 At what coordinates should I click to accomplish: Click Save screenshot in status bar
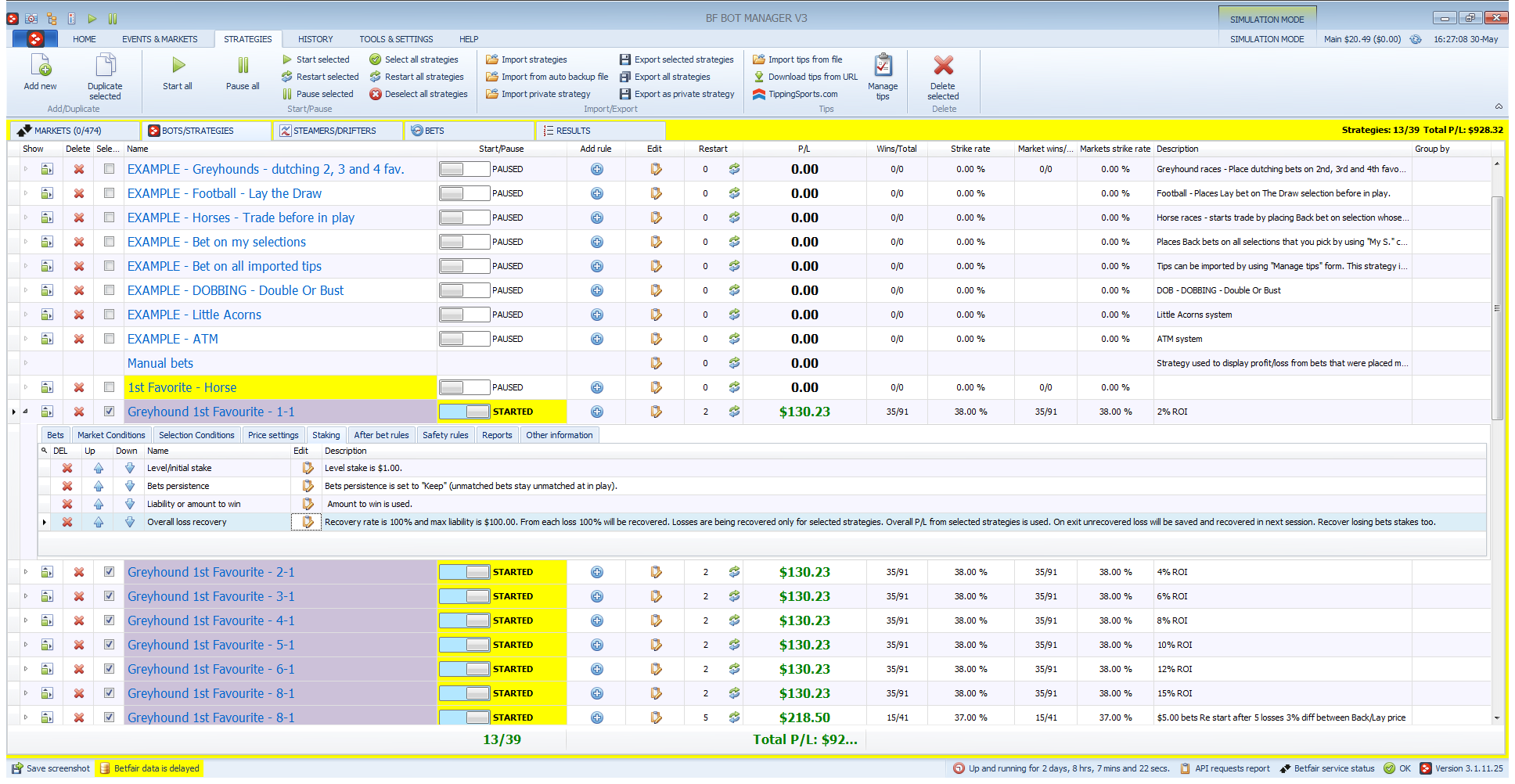coord(51,768)
